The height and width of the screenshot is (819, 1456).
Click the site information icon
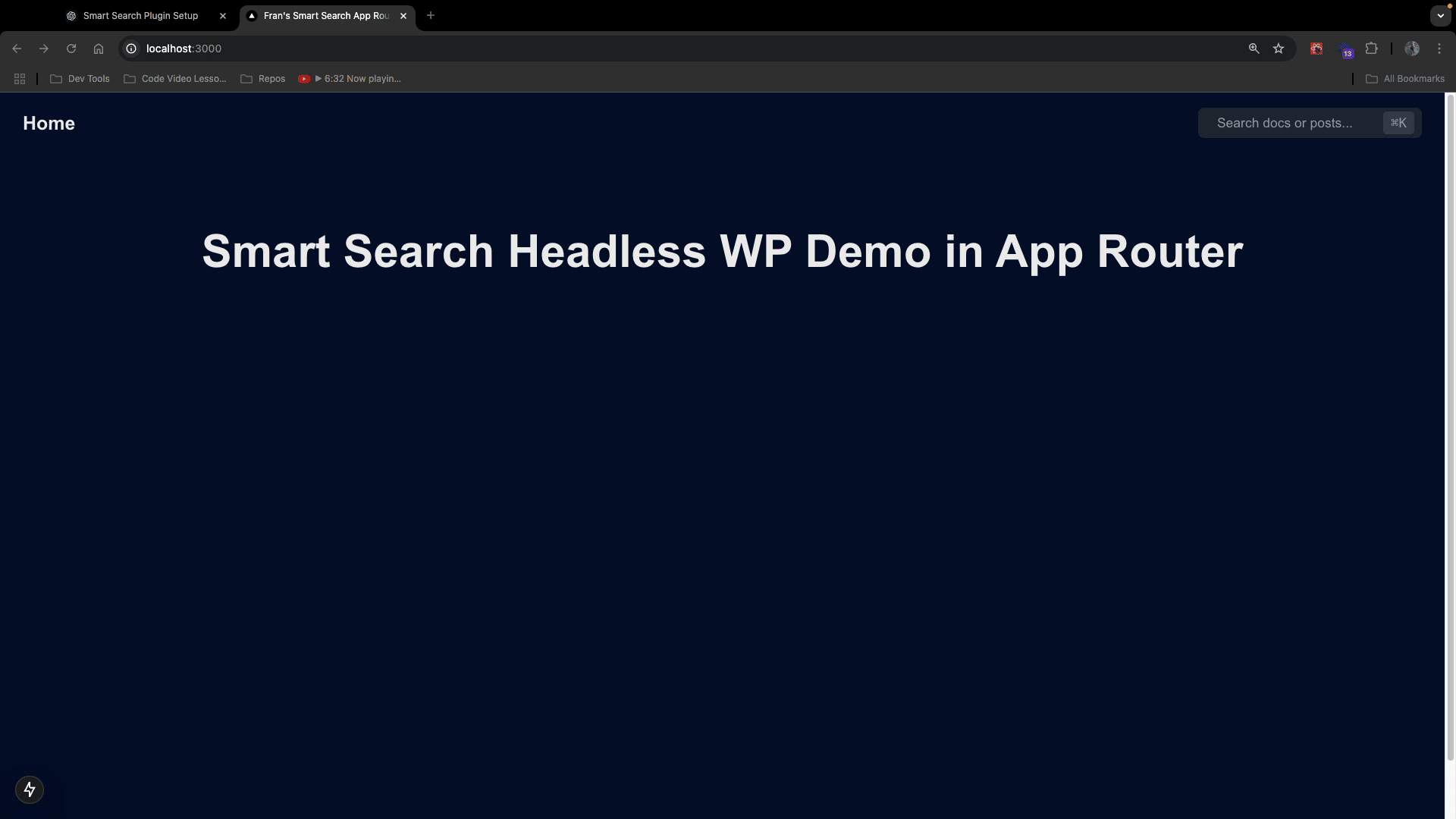(131, 49)
